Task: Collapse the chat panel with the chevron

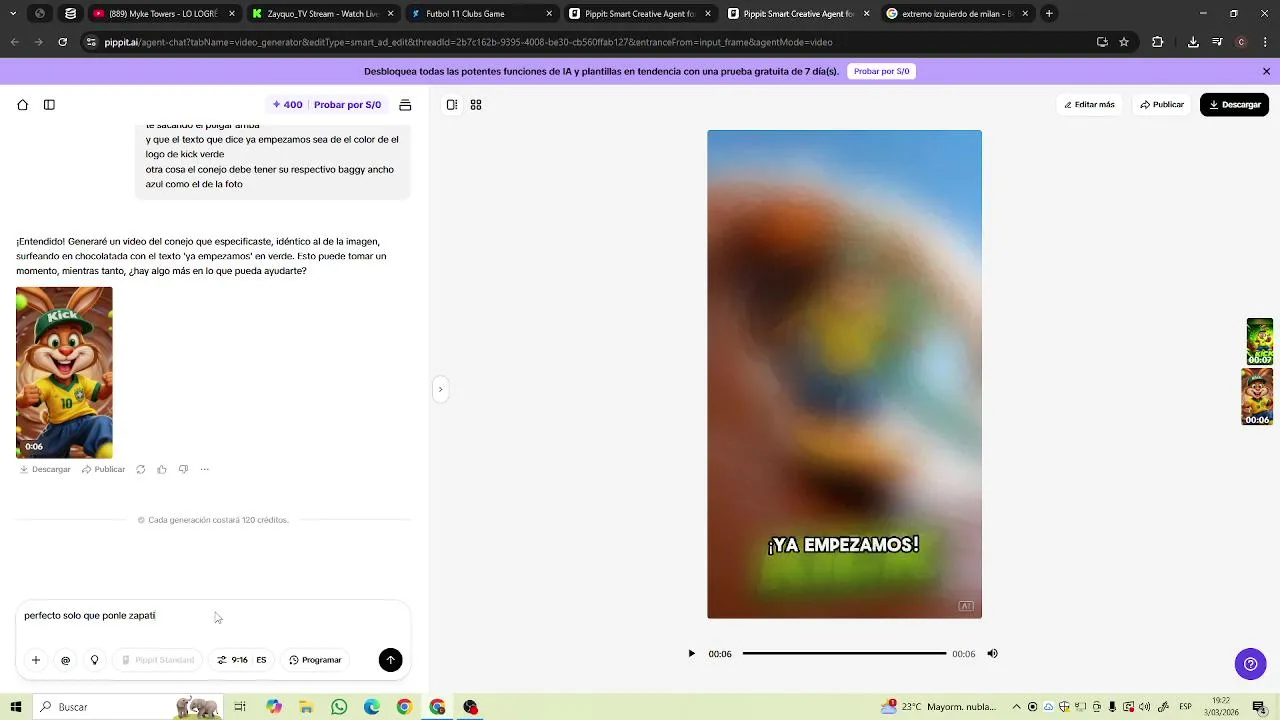Action: 440,389
